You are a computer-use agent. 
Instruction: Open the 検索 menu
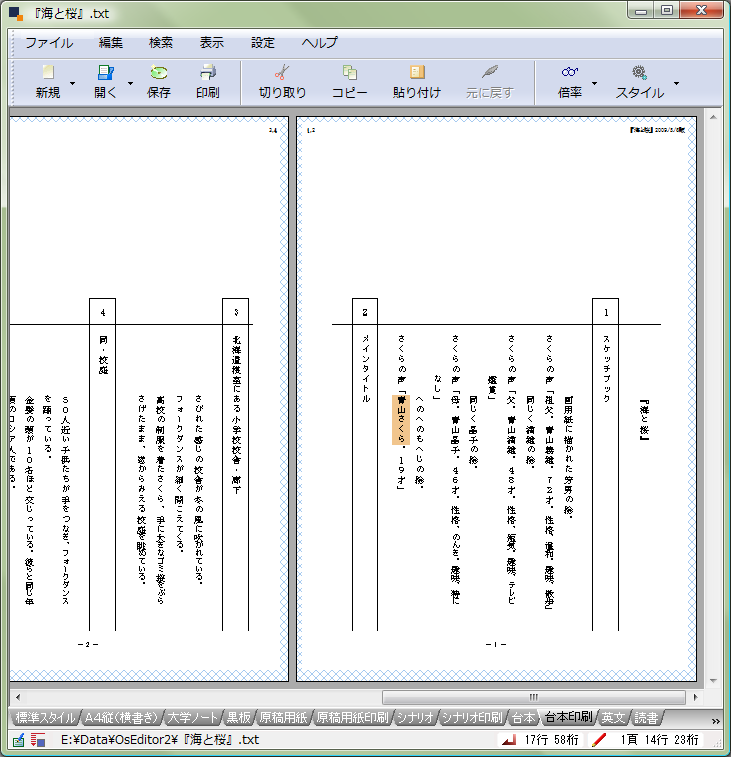(161, 43)
